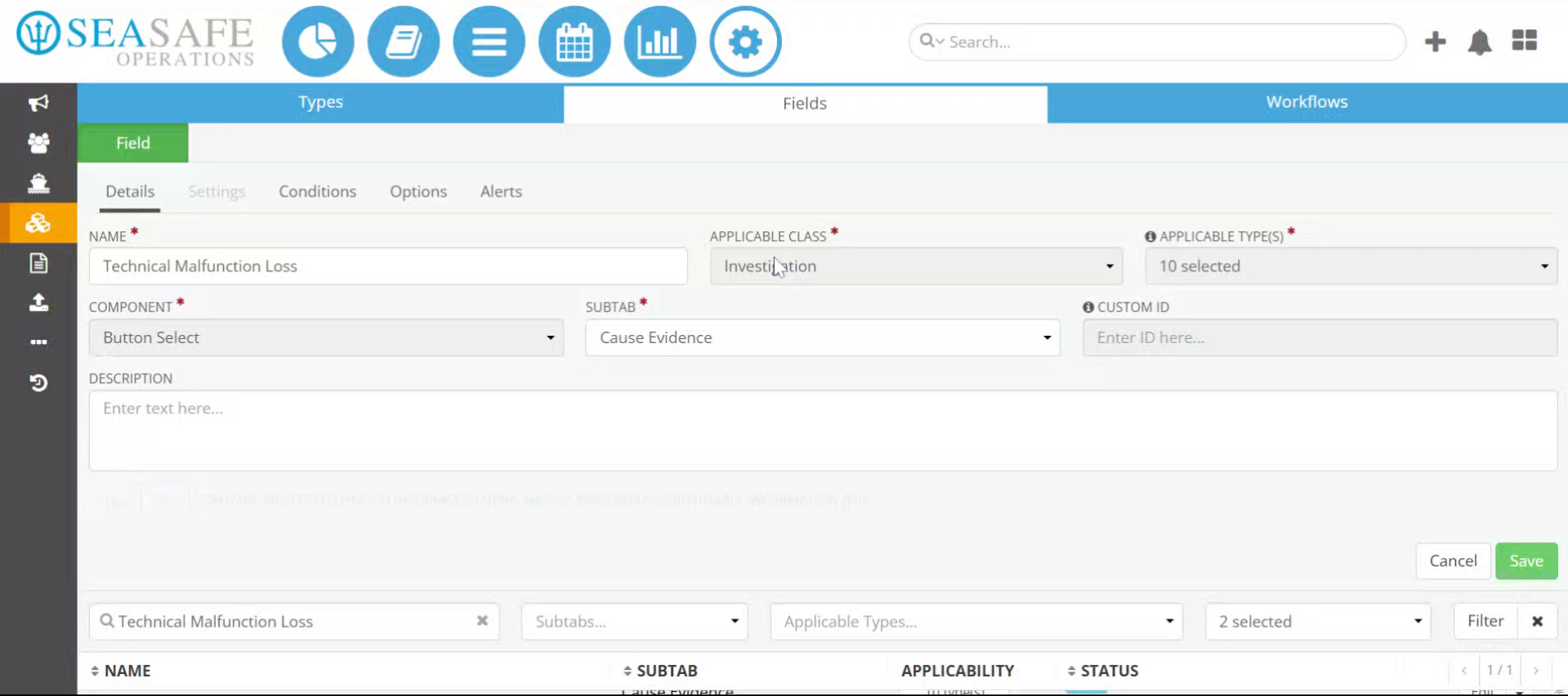Click the top Search box
The image size is (1568, 696).
[x=1157, y=42]
